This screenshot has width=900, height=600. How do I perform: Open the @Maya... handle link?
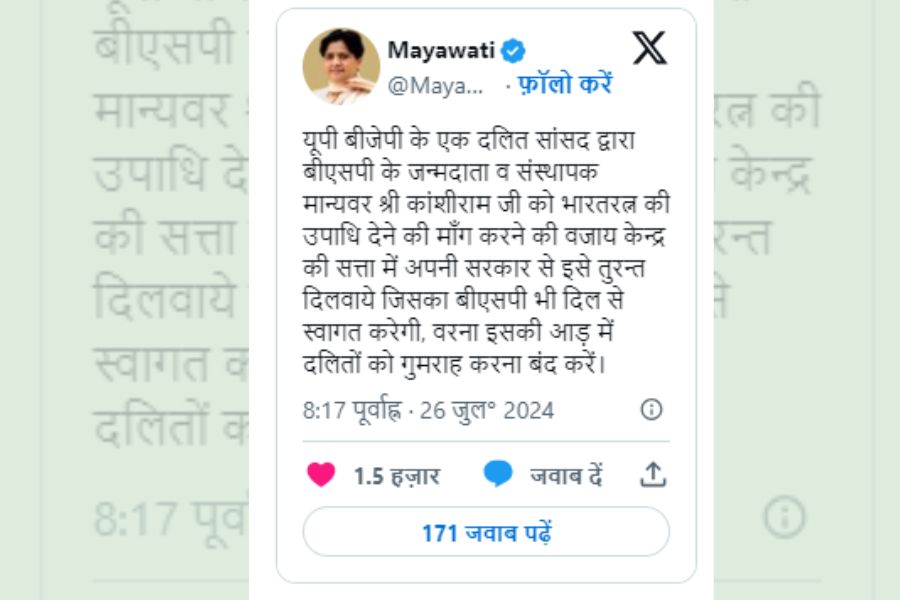[x=435, y=86]
